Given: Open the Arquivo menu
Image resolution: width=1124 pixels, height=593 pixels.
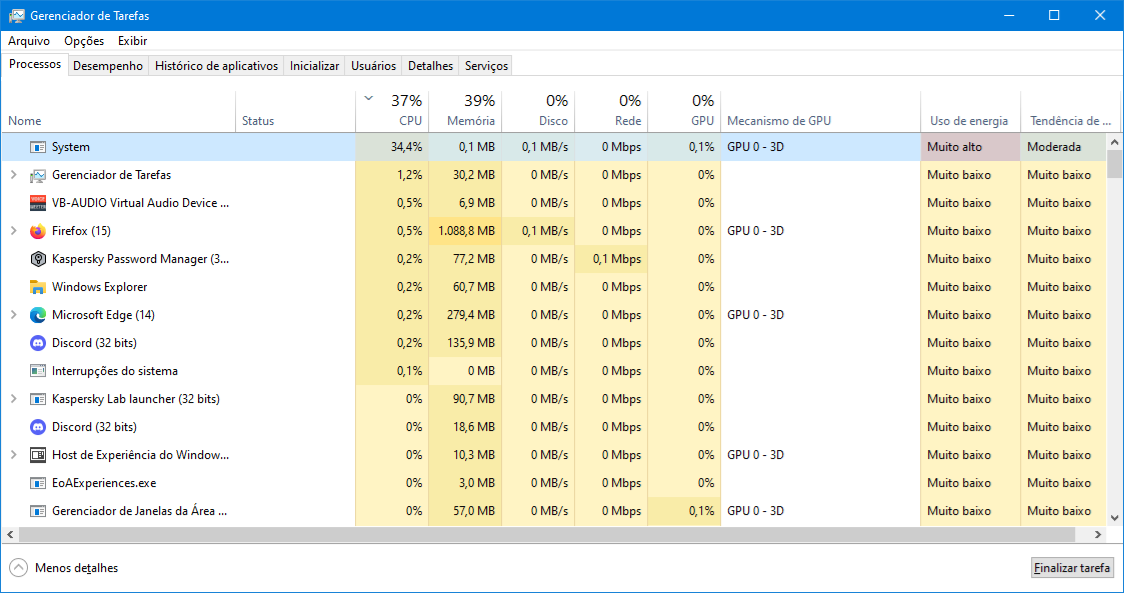Looking at the screenshot, I should click(29, 41).
